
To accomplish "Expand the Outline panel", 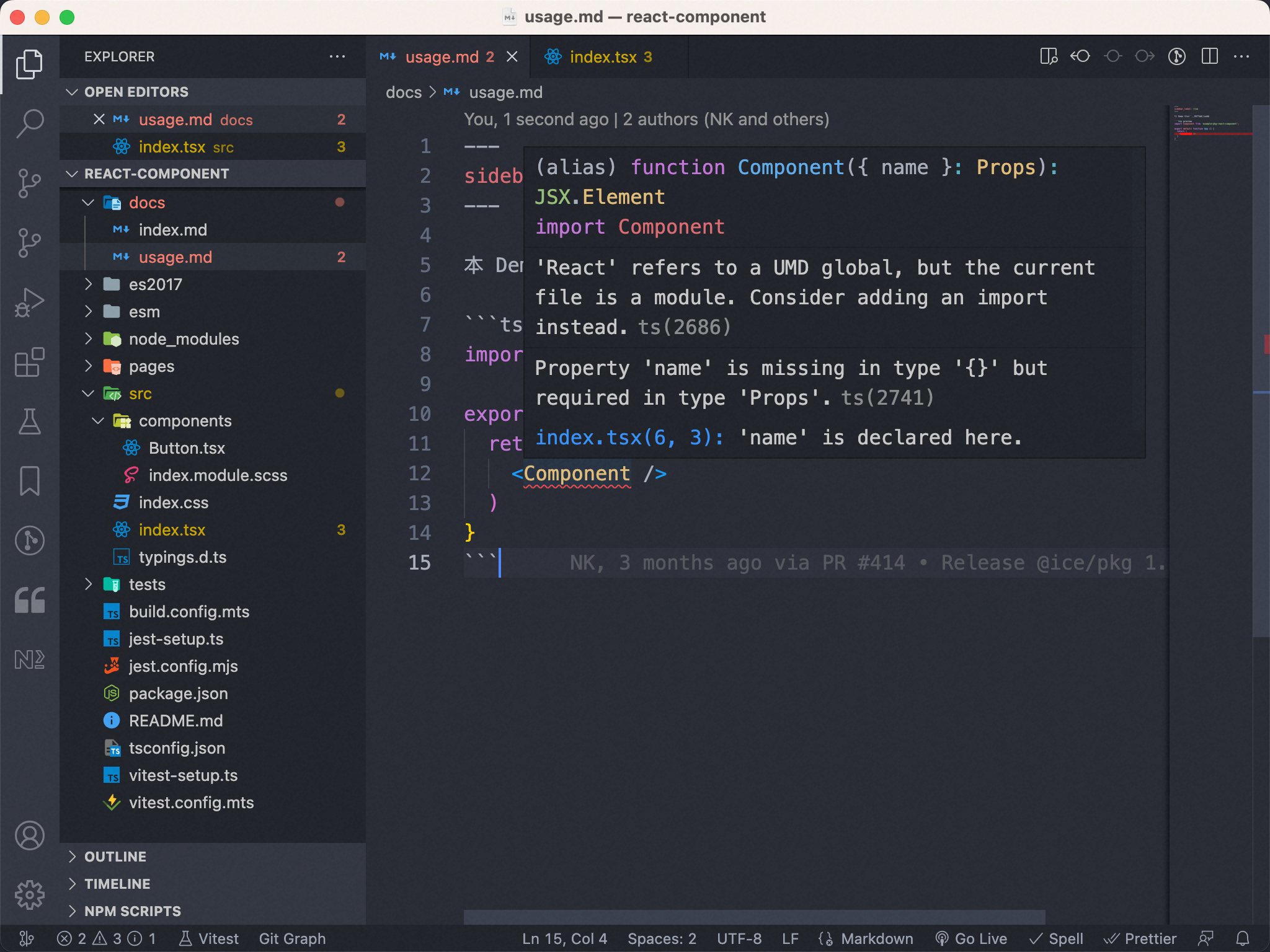I will point(212,857).
